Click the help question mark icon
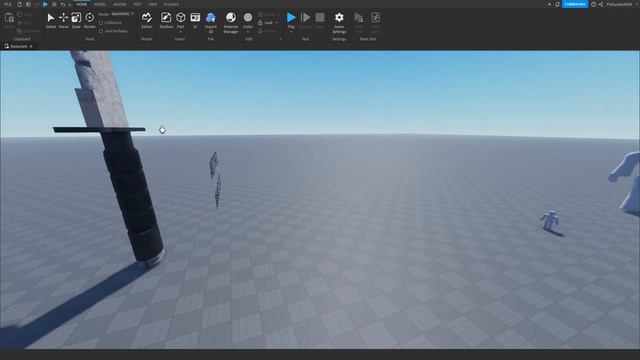The image size is (640, 360). point(593,4)
